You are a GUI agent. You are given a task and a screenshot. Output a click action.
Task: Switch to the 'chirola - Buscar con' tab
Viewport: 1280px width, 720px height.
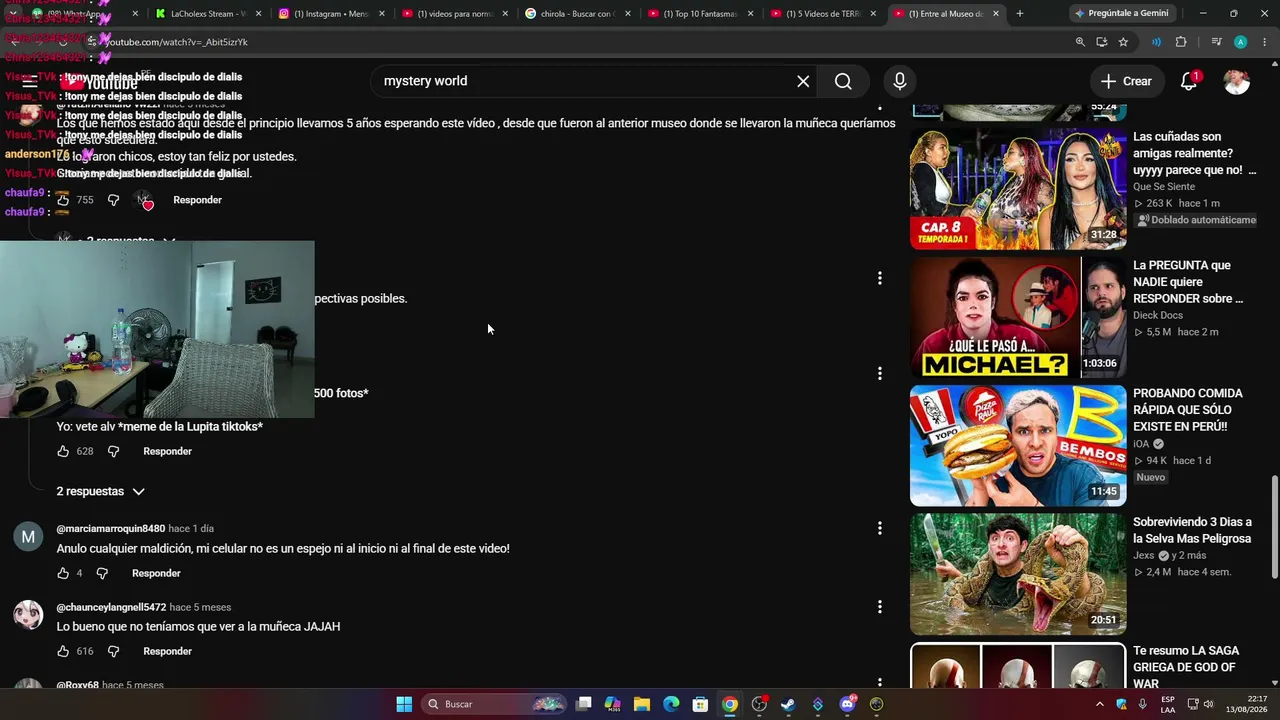tap(578, 14)
